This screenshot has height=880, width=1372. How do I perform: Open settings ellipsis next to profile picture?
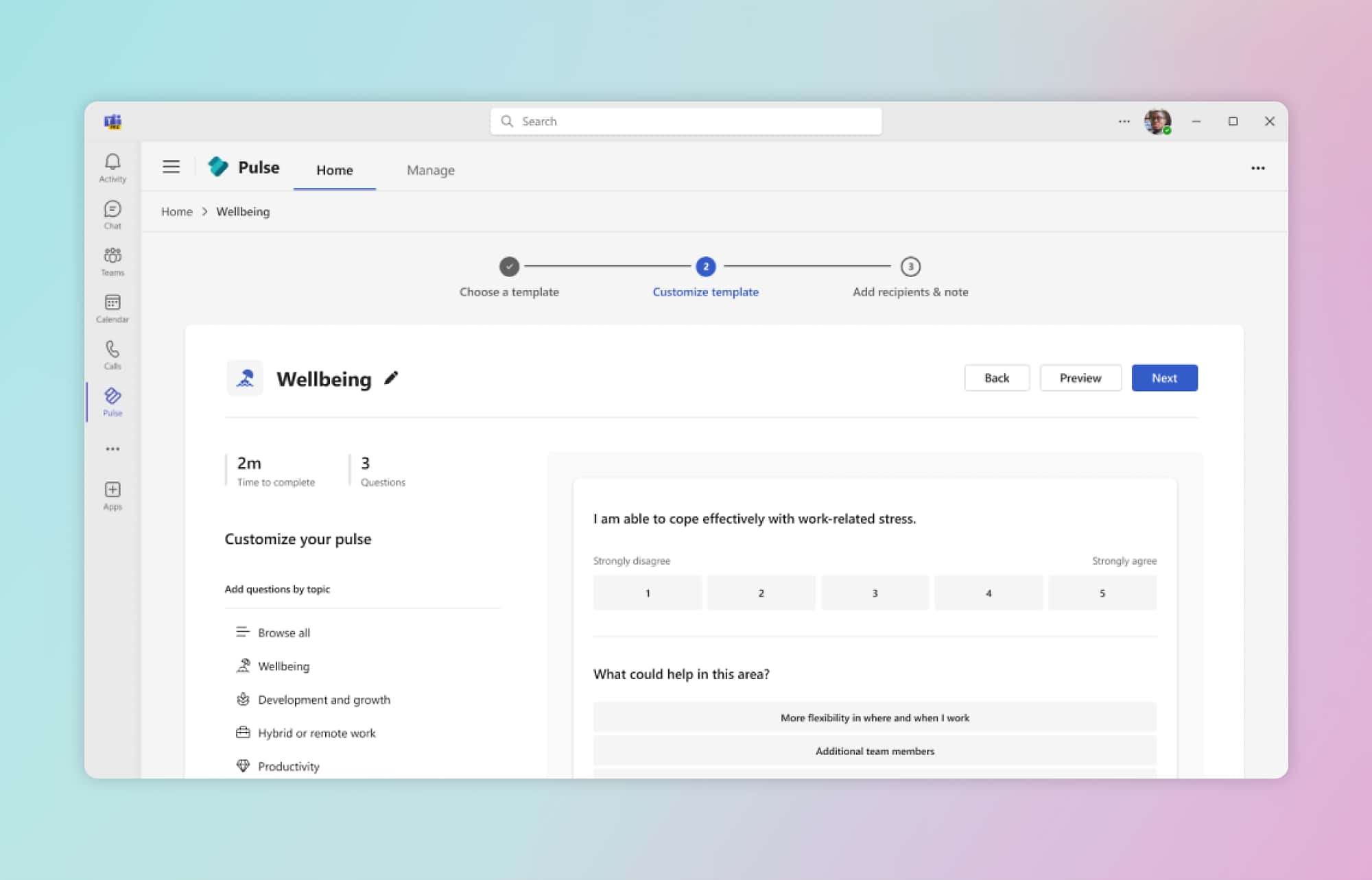click(1124, 121)
